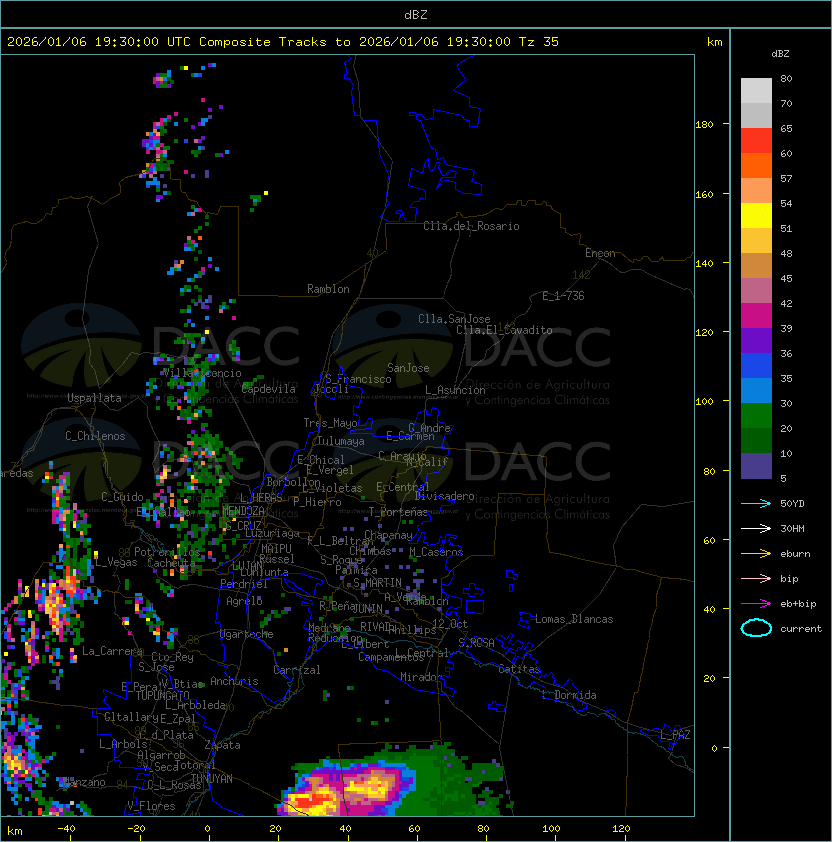This screenshot has width=832, height=842.
Task: Click the 'Villavicencio' place label
Action: pos(202,373)
